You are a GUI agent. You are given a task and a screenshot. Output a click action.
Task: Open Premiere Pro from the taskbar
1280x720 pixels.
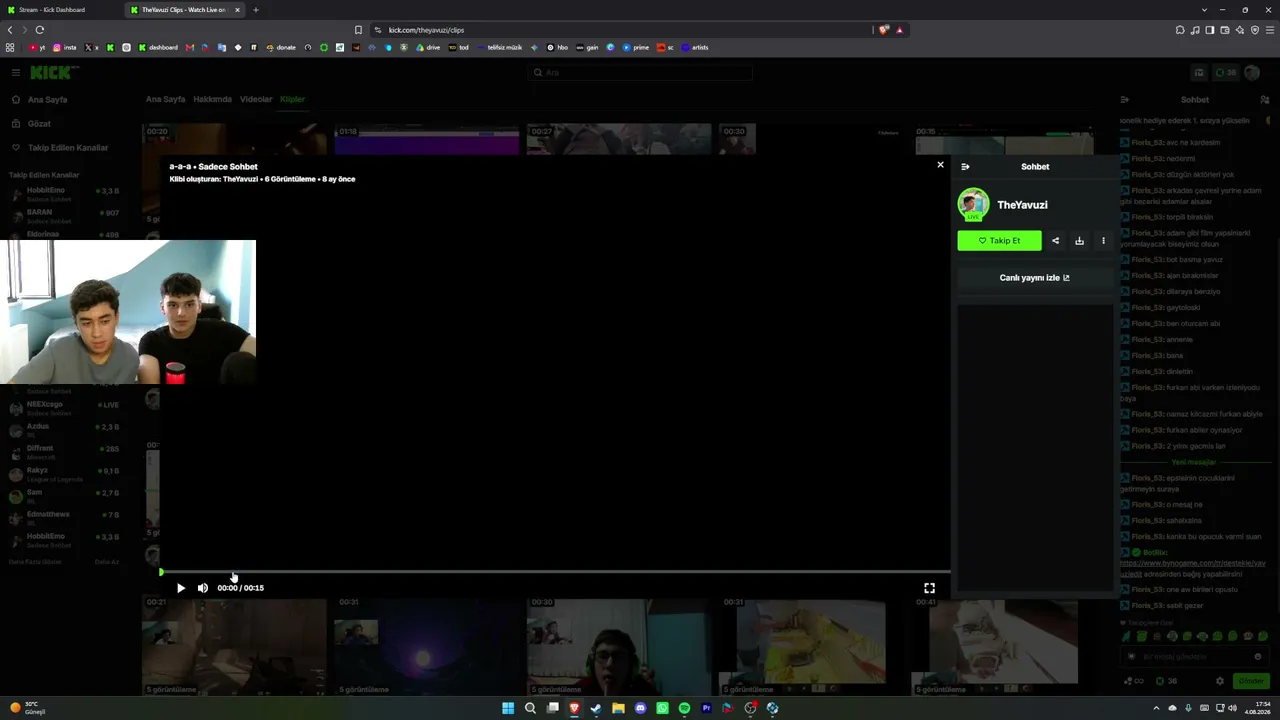tap(706, 708)
